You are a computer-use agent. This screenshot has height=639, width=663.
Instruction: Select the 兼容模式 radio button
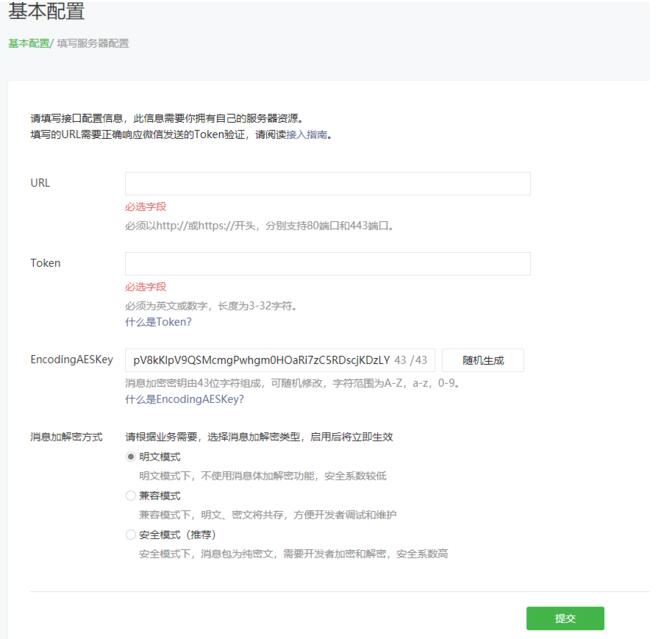click(131, 496)
